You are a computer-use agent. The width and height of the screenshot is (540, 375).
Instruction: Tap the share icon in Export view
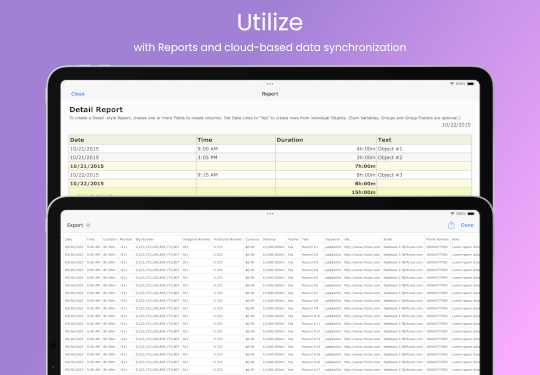tap(451, 225)
